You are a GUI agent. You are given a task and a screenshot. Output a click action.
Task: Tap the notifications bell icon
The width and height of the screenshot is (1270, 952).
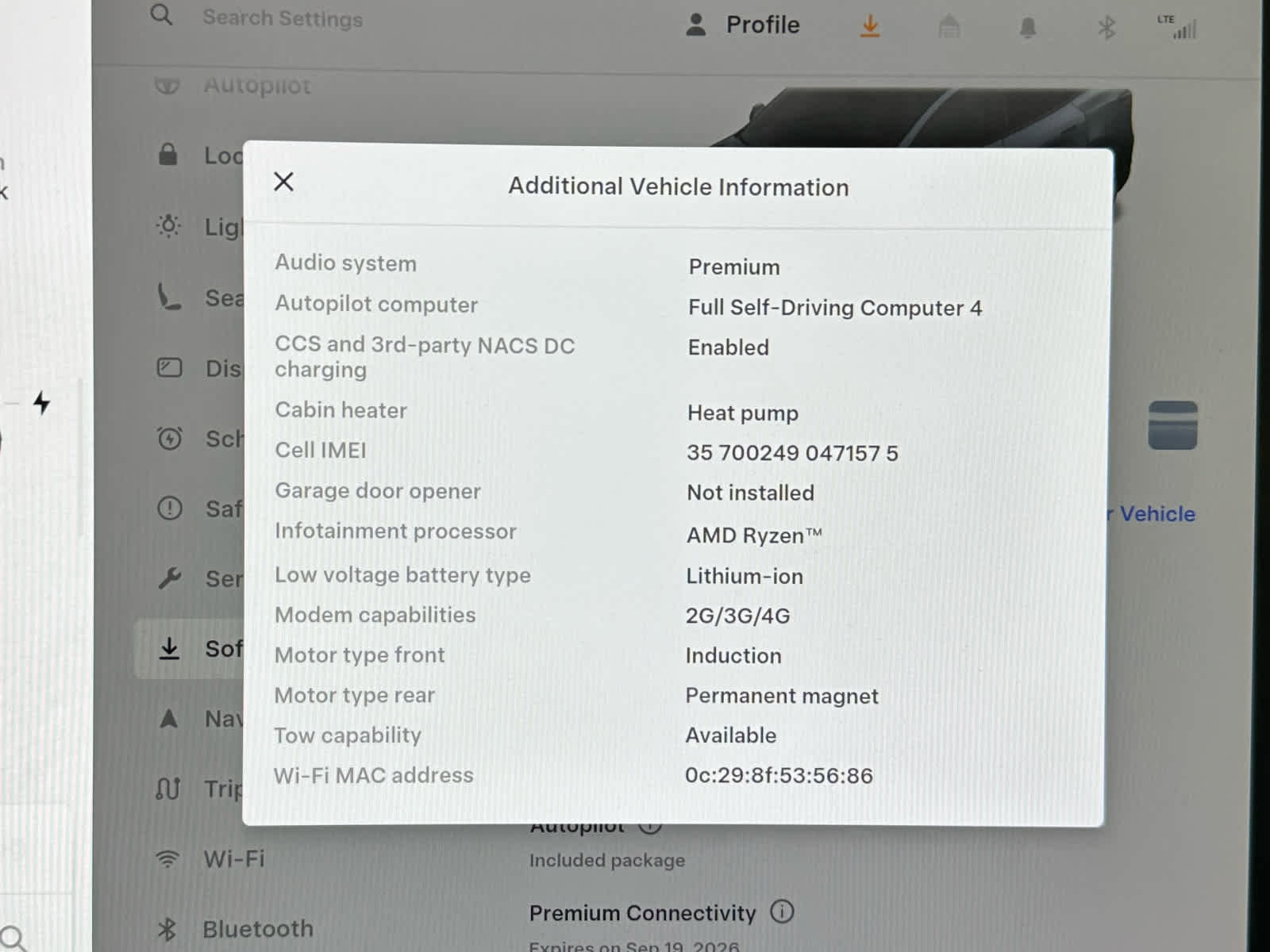pos(1028,26)
